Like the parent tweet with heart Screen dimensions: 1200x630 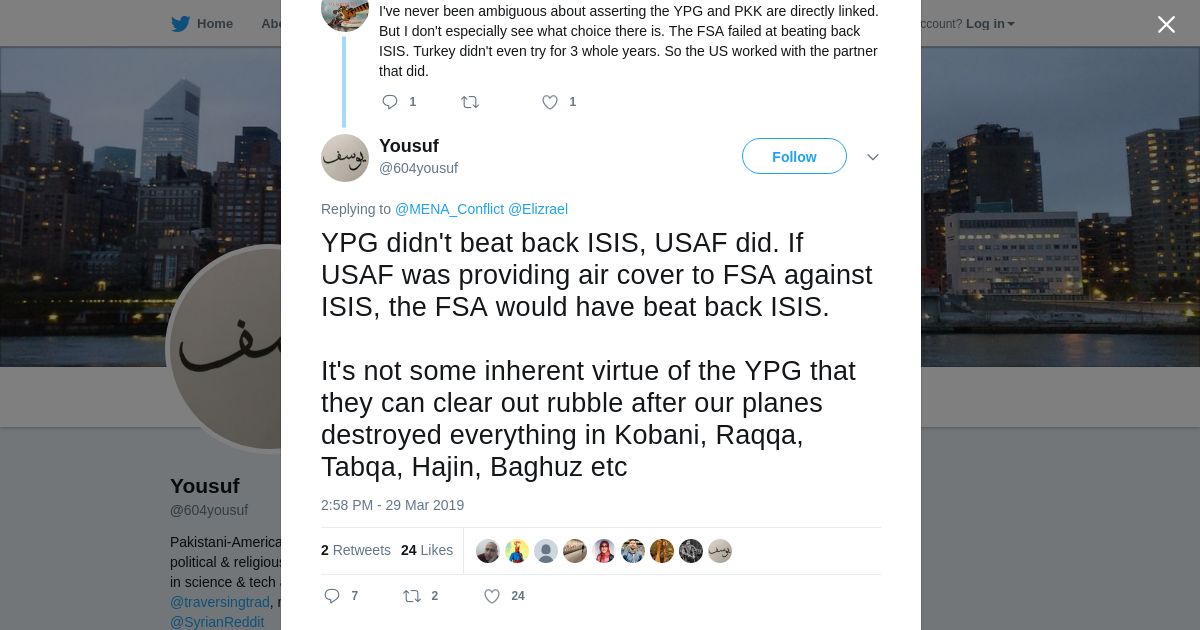550,102
